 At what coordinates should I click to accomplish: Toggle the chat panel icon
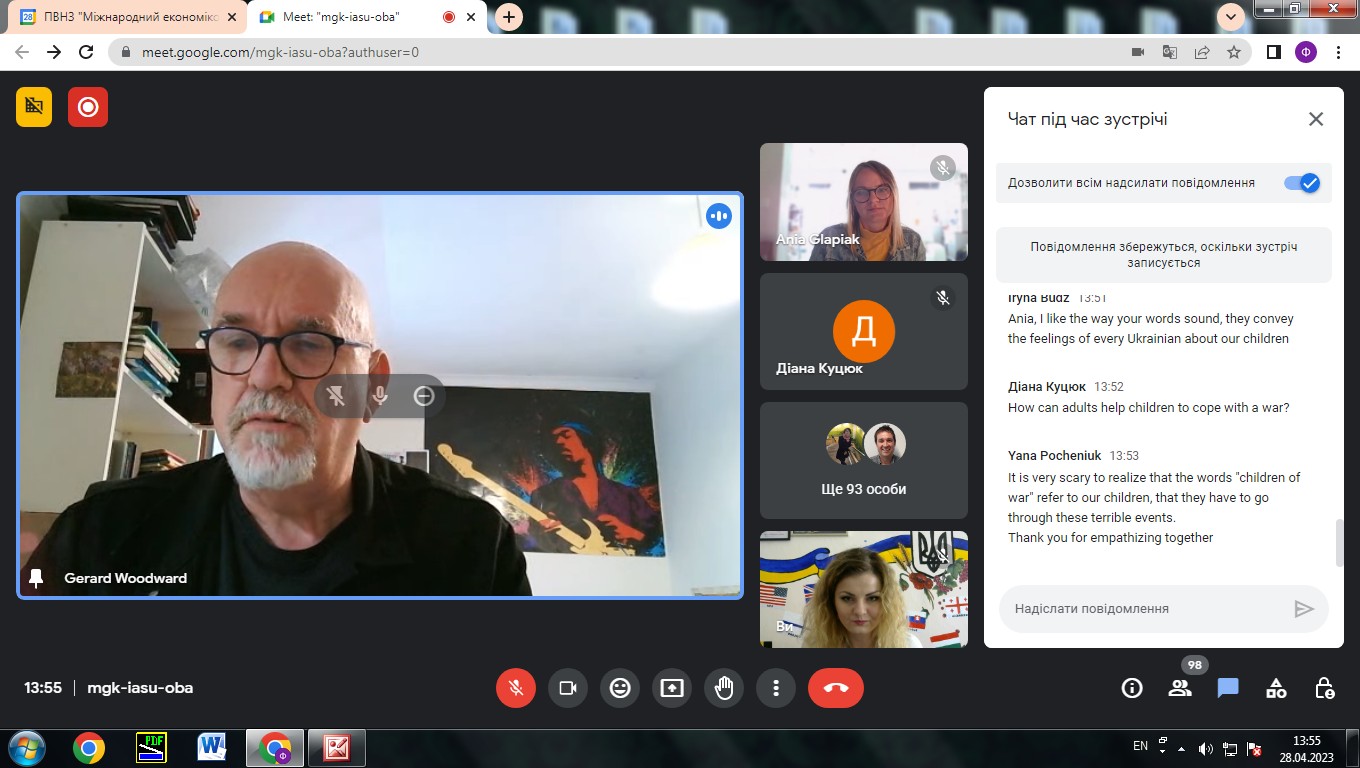point(1228,688)
